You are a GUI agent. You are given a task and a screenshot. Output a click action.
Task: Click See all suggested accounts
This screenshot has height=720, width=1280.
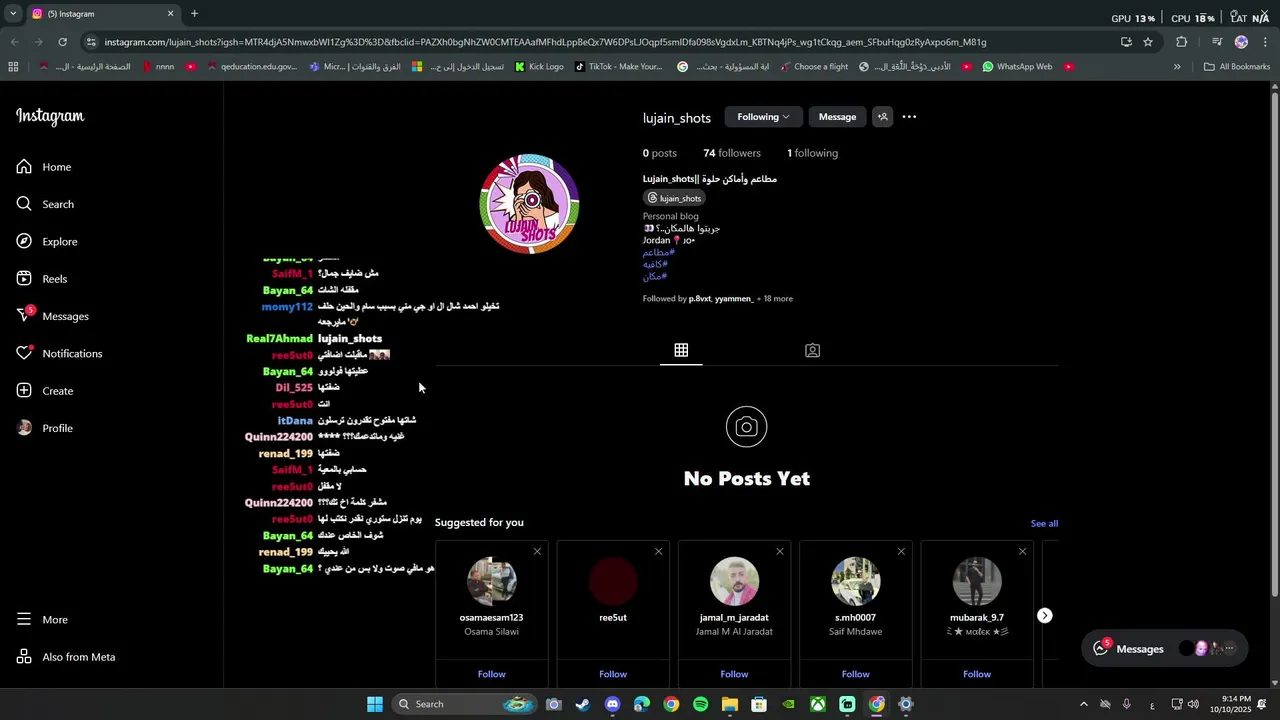[x=1044, y=524]
